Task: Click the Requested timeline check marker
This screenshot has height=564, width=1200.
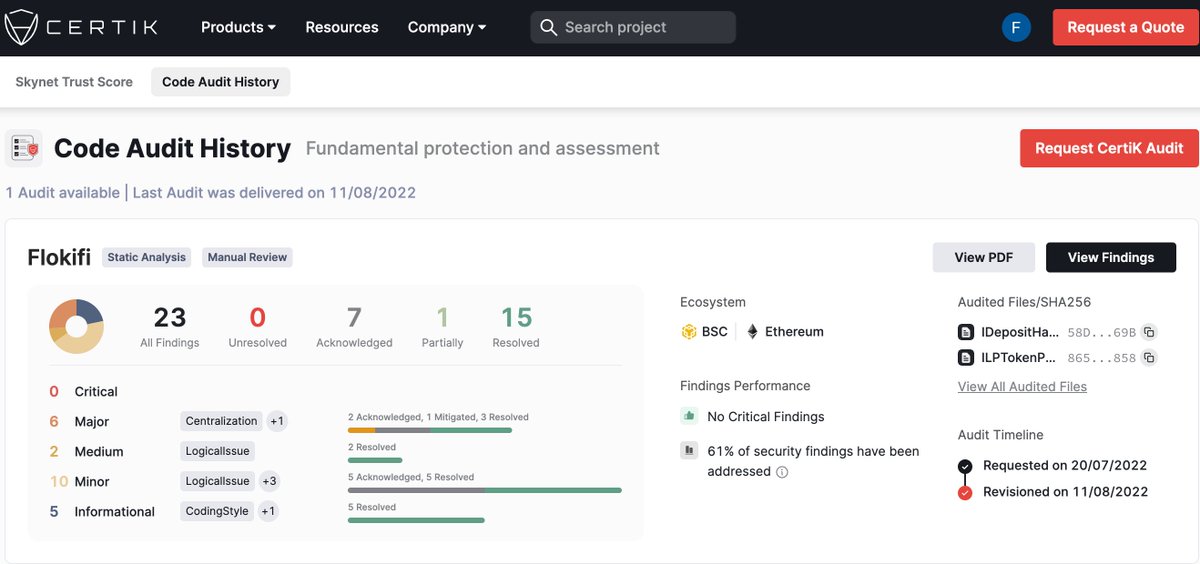Action: (x=965, y=466)
